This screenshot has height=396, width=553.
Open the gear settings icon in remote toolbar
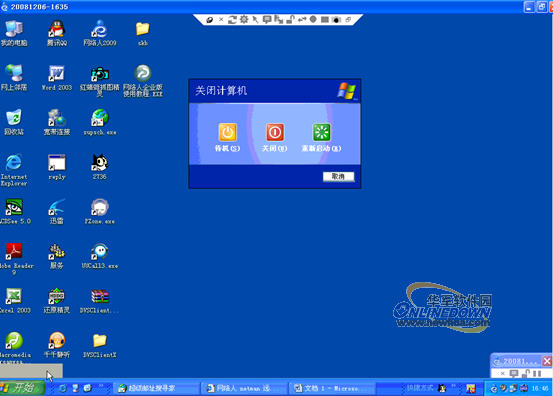(244, 19)
